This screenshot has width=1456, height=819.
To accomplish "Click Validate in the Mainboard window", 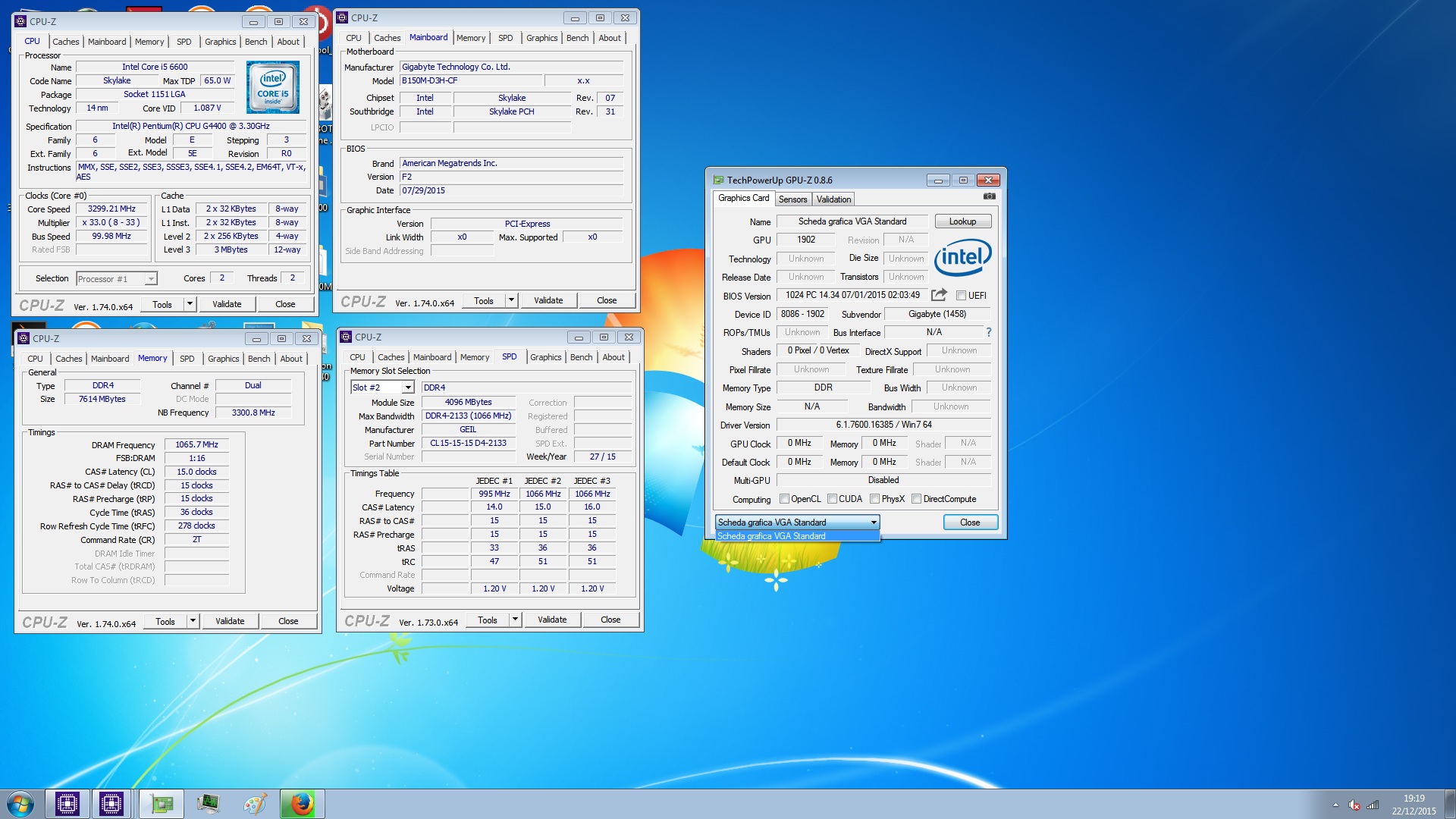I will (548, 300).
